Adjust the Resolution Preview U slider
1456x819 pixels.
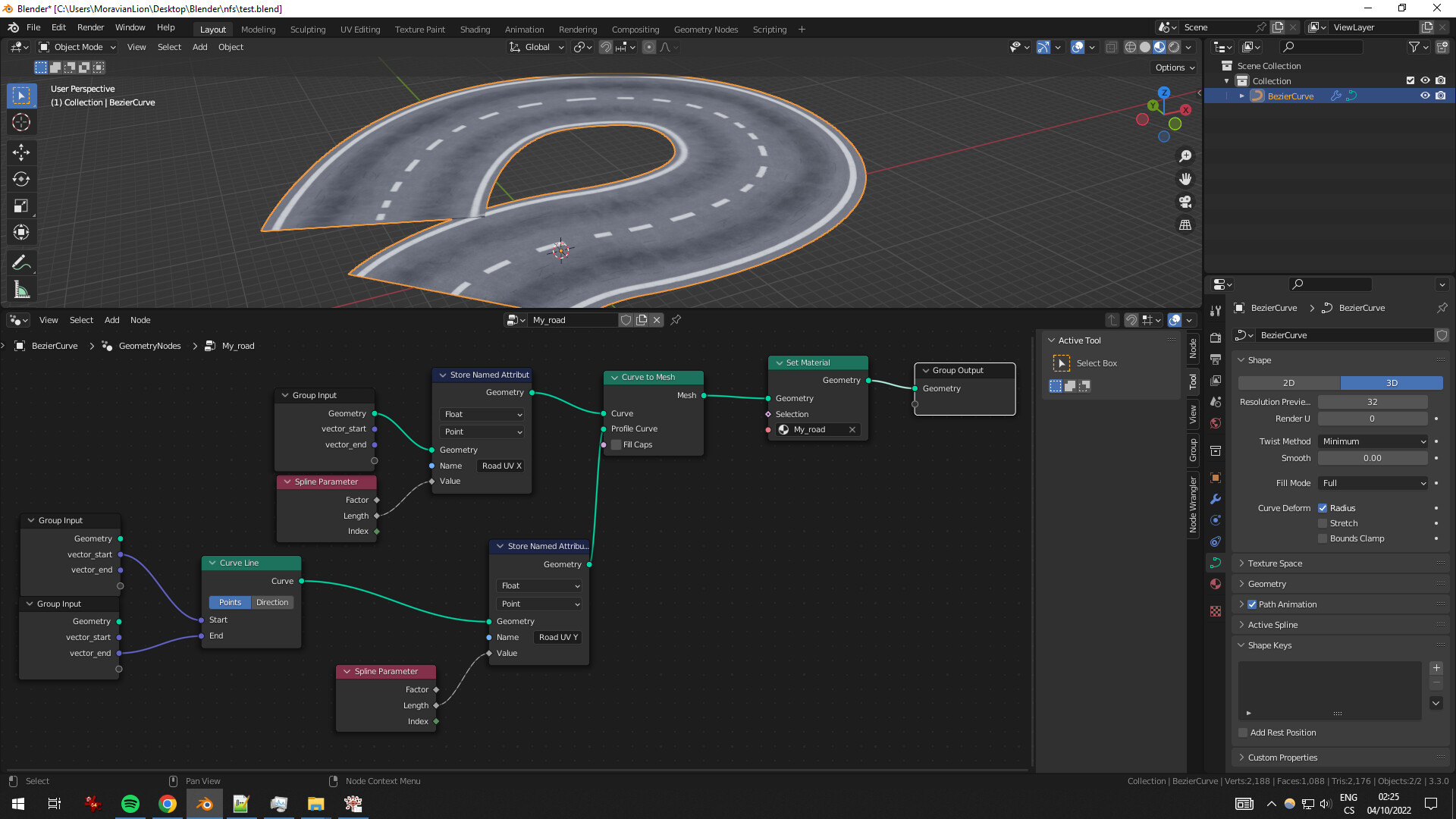point(1373,402)
